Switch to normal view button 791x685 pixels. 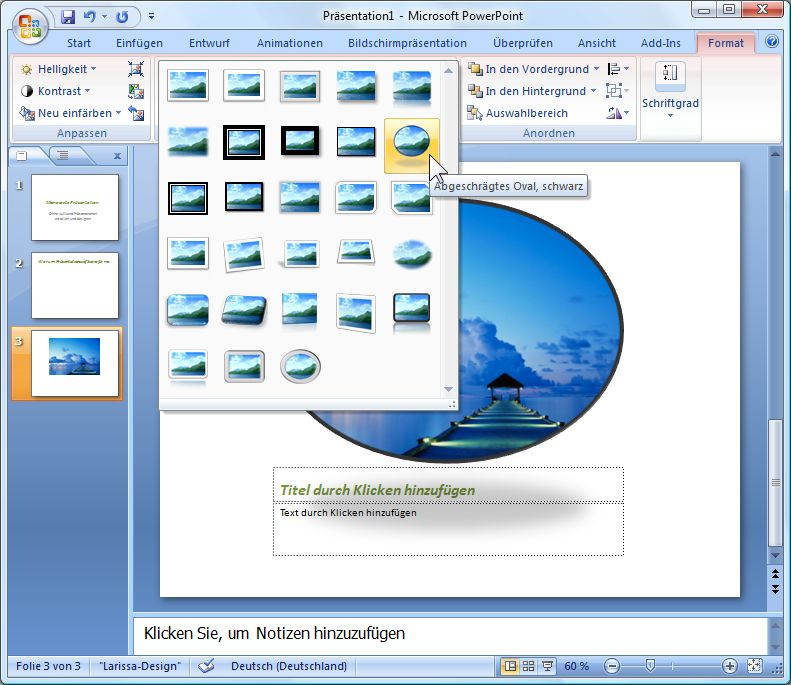point(510,666)
